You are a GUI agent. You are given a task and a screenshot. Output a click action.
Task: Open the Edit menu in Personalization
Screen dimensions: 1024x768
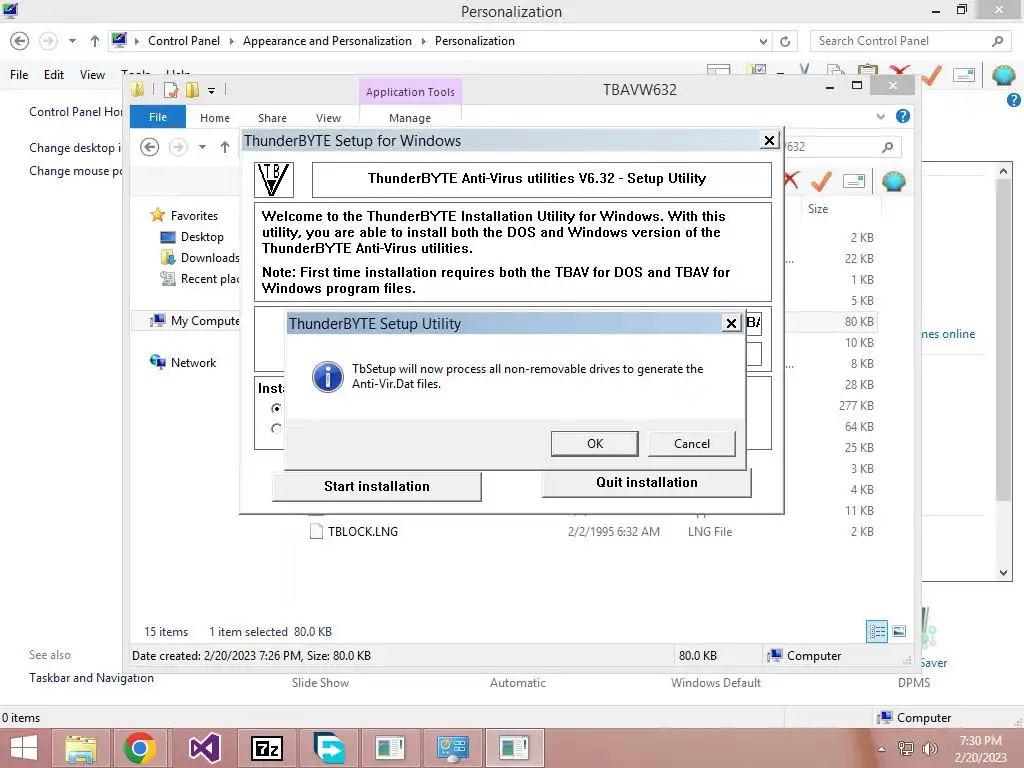click(54, 75)
